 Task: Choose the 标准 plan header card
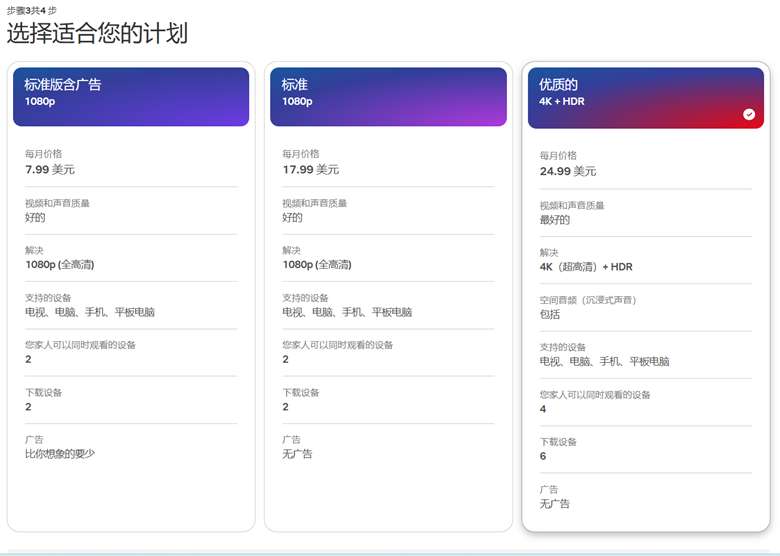click(388, 96)
